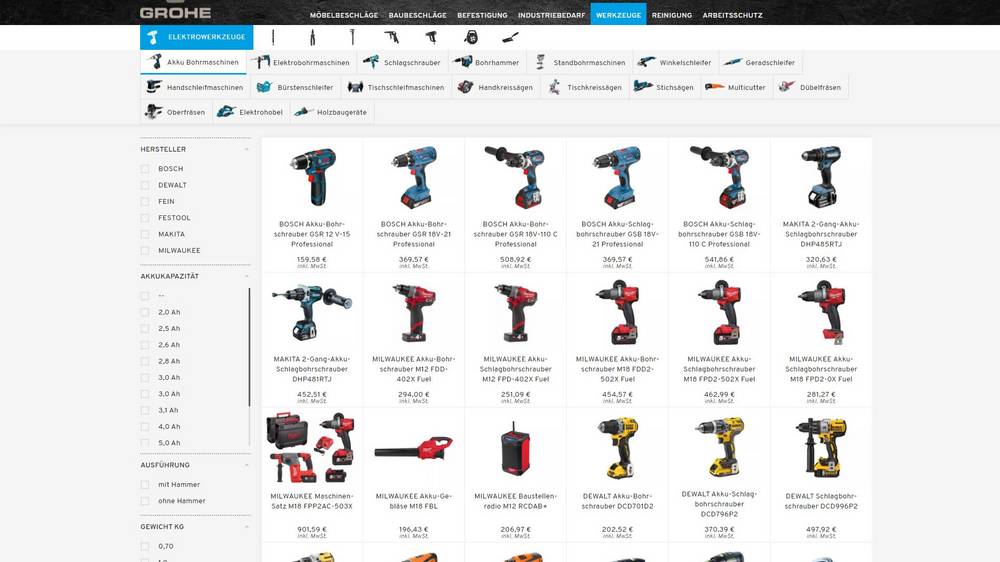Image resolution: width=1000 pixels, height=562 pixels.
Task: Open the BOSCH GSB 18V-110 C image
Action: (x=719, y=177)
